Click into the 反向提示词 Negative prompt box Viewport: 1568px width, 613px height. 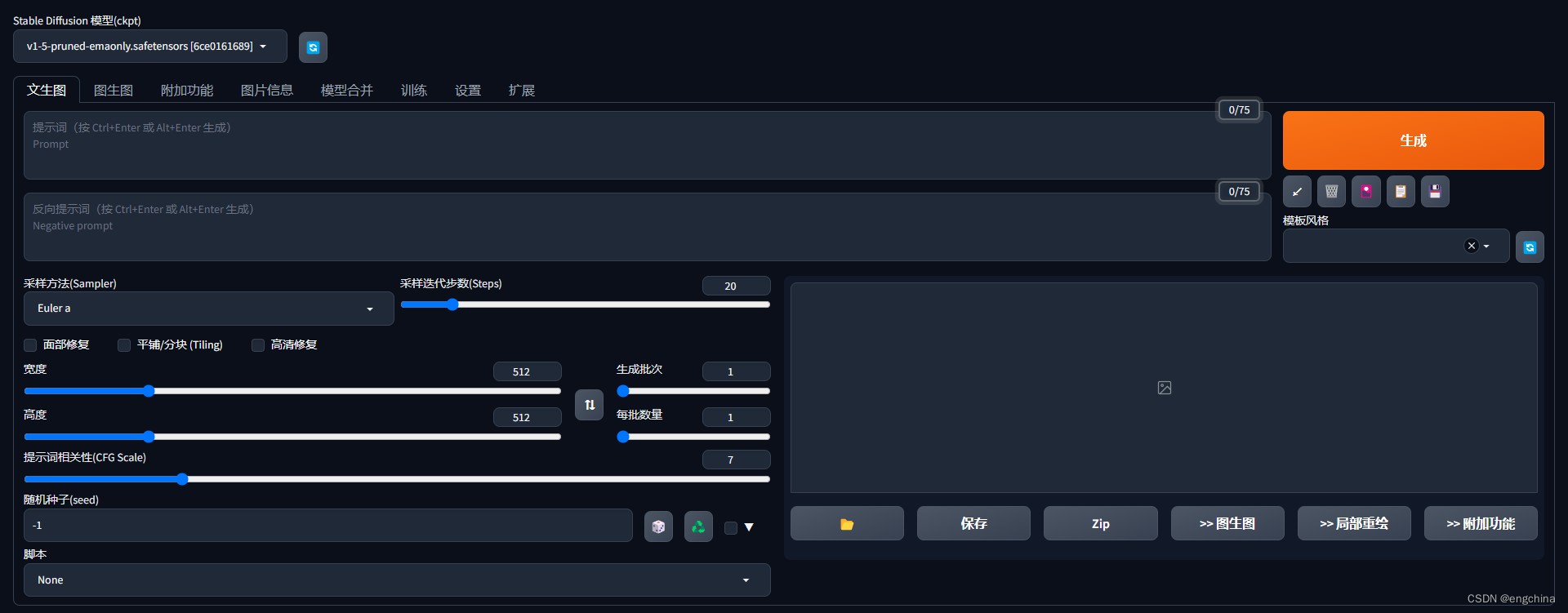647,227
